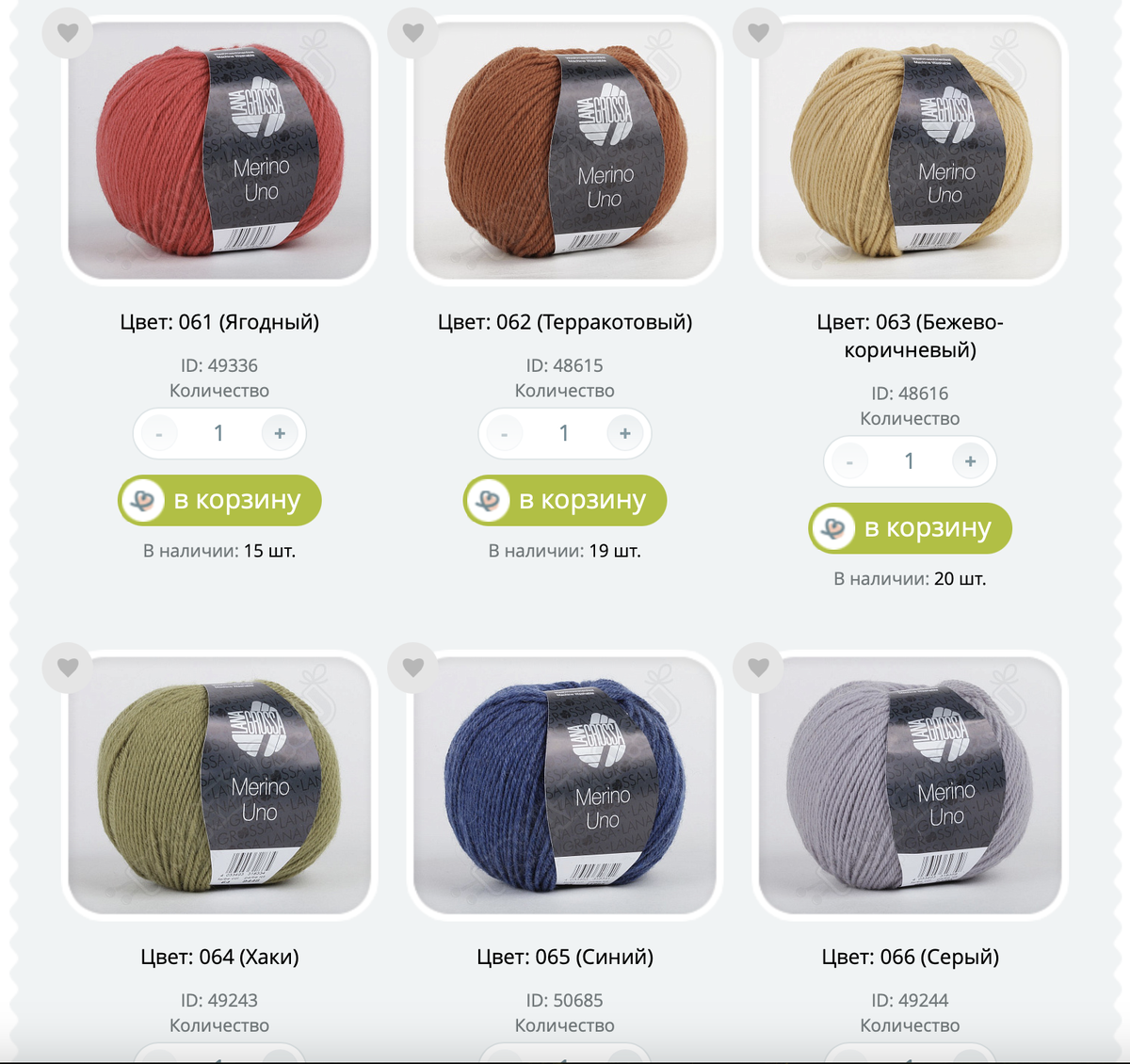Open the blue Синий yarn image
Screen dimensions: 1130x1064
[565, 785]
